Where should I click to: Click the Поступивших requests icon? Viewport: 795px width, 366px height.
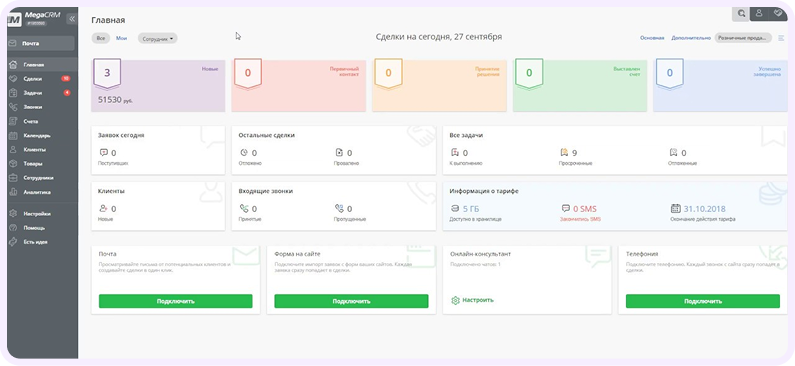103,153
